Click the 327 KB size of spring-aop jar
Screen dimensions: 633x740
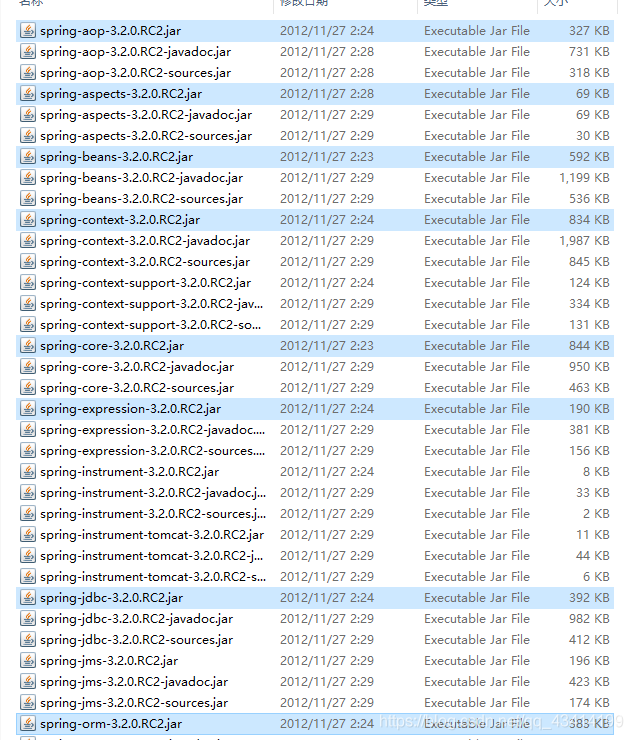[x=589, y=31]
